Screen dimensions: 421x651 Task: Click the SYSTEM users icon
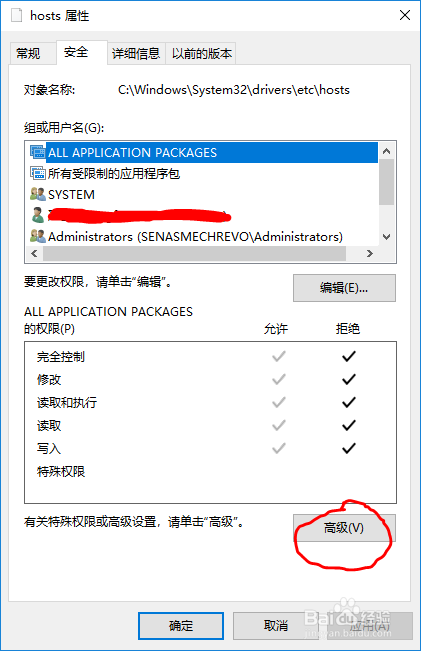coord(38,194)
